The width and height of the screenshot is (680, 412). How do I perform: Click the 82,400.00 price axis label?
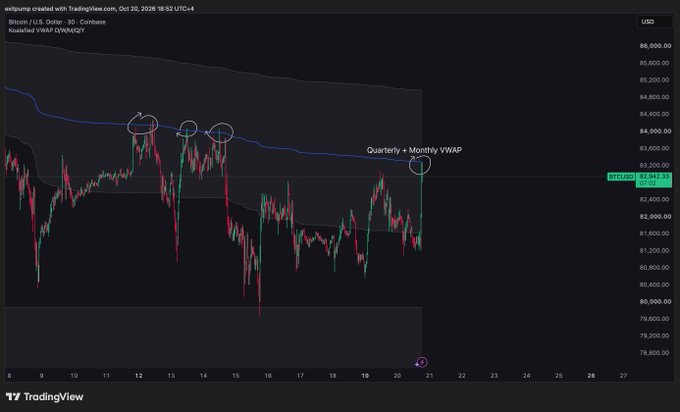pos(655,199)
